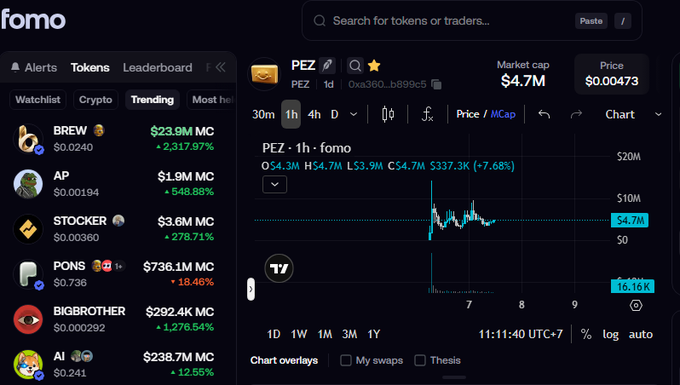Screen dimensions: 680x385
Task: Click the PONS token logo
Action: 28,274
